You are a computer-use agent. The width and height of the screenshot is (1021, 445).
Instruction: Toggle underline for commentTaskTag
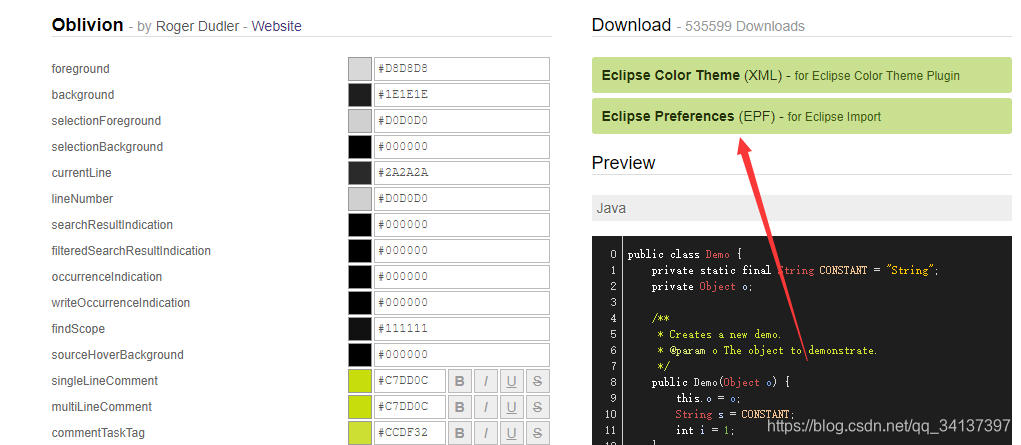(x=511, y=433)
